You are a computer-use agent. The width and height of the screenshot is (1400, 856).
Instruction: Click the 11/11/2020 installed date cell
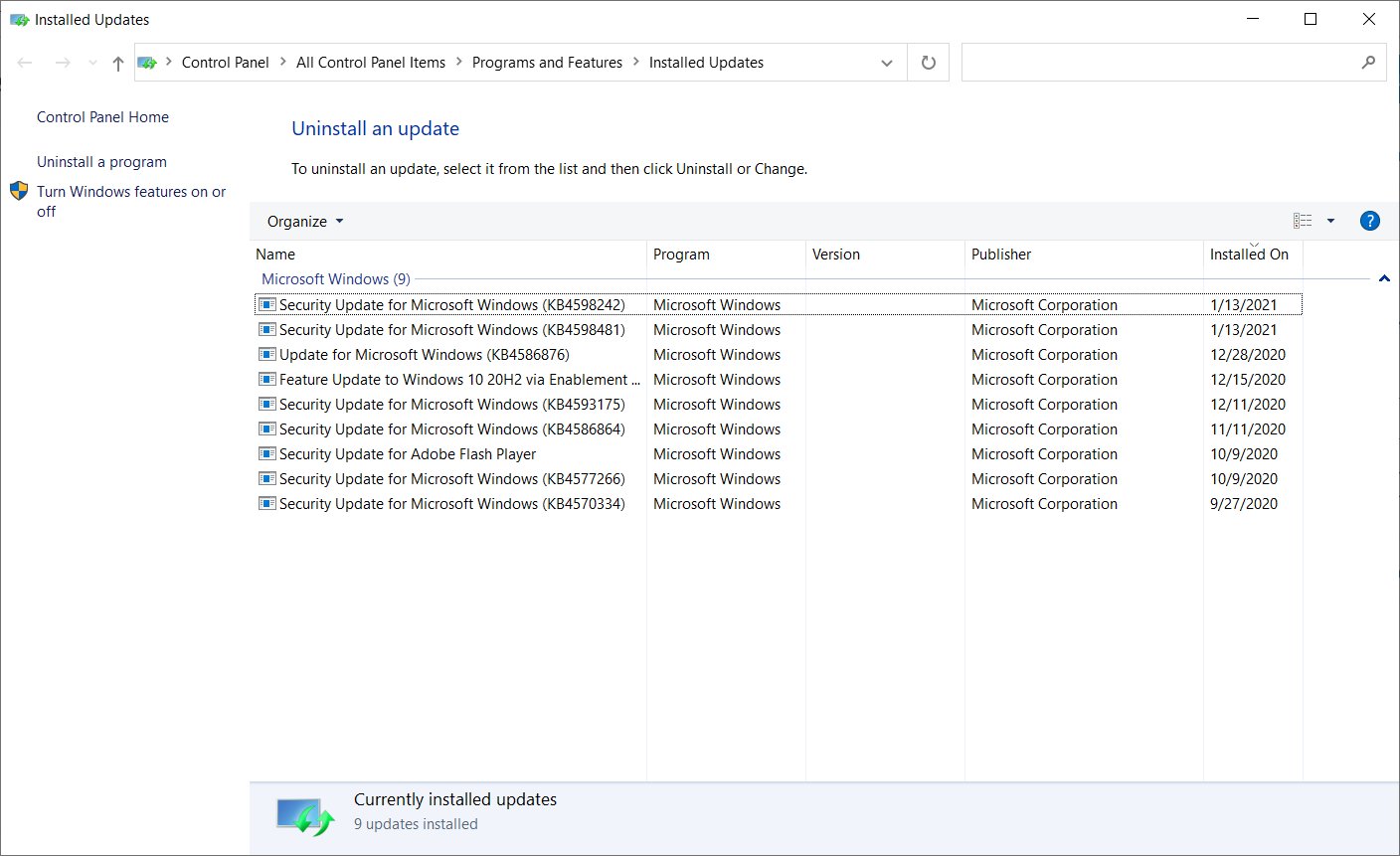tap(1248, 429)
